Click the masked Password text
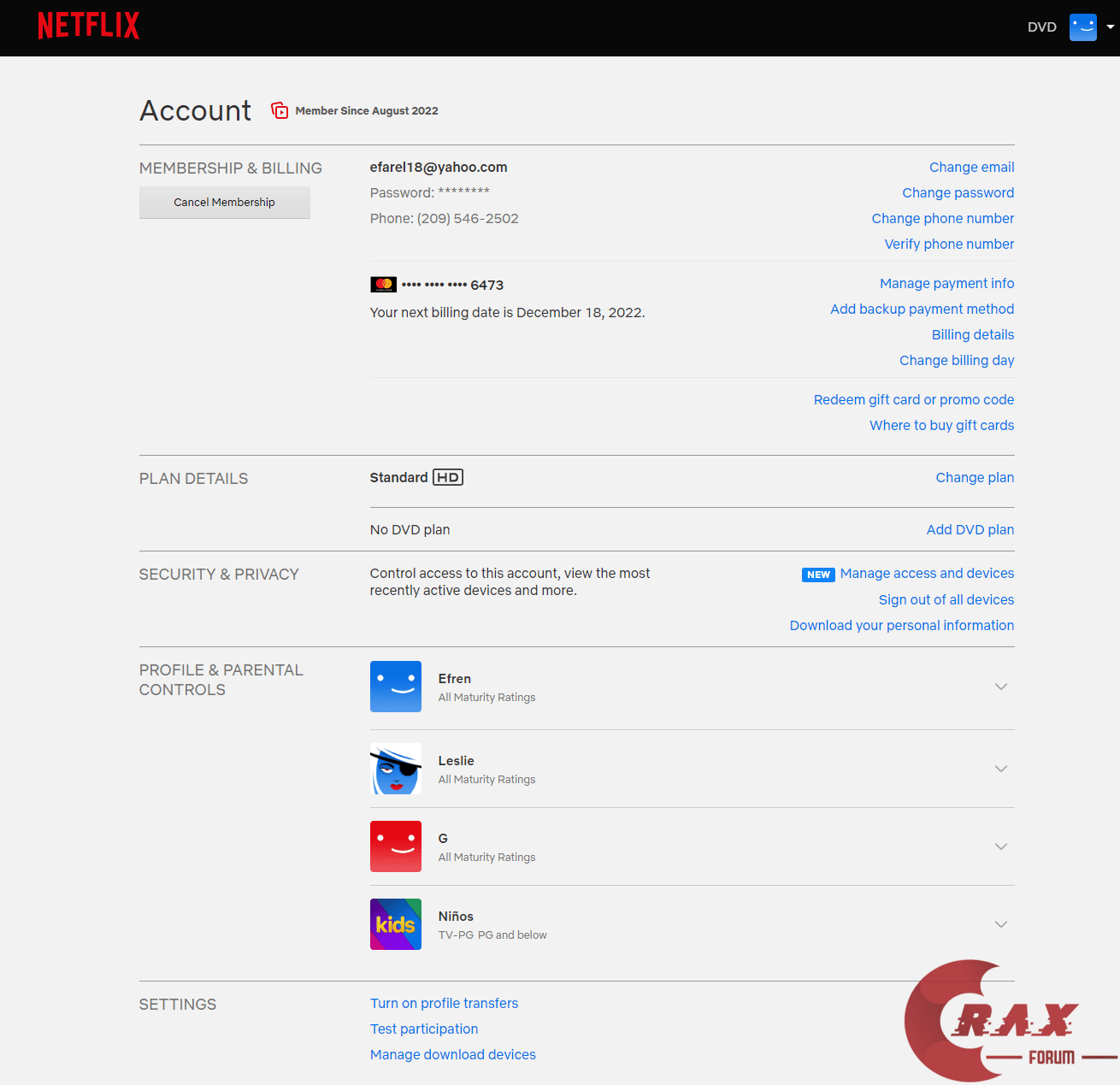 click(x=430, y=193)
